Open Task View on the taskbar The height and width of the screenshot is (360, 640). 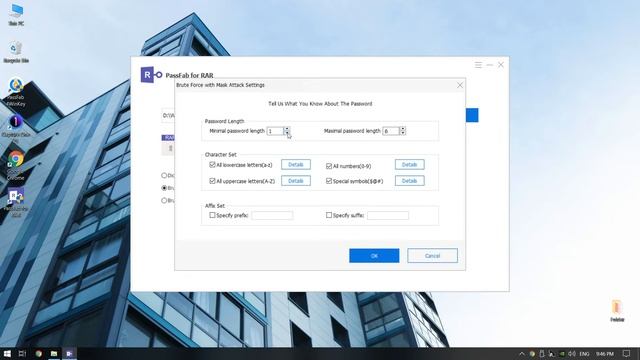22,353
